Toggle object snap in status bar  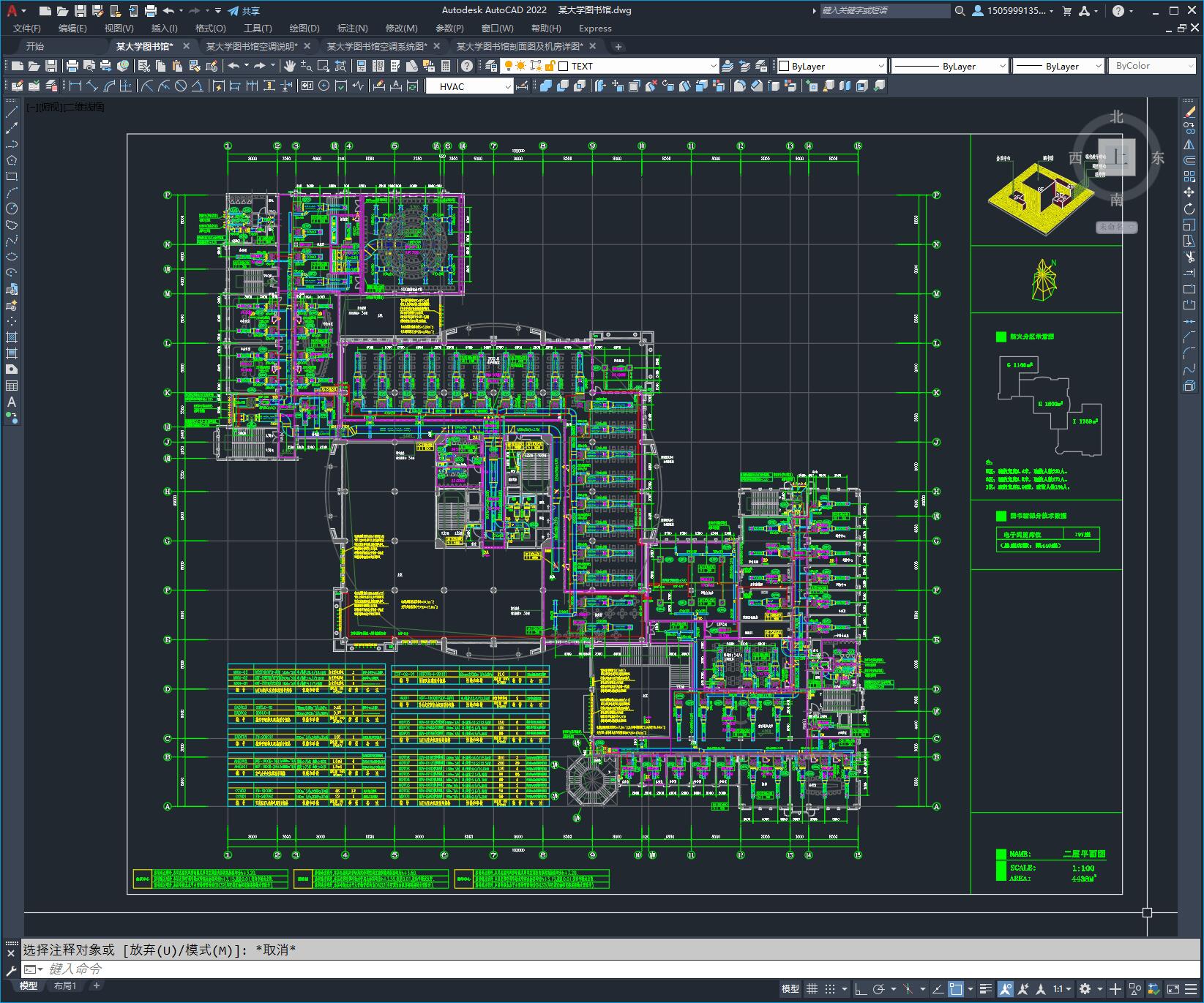(x=956, y=989)
